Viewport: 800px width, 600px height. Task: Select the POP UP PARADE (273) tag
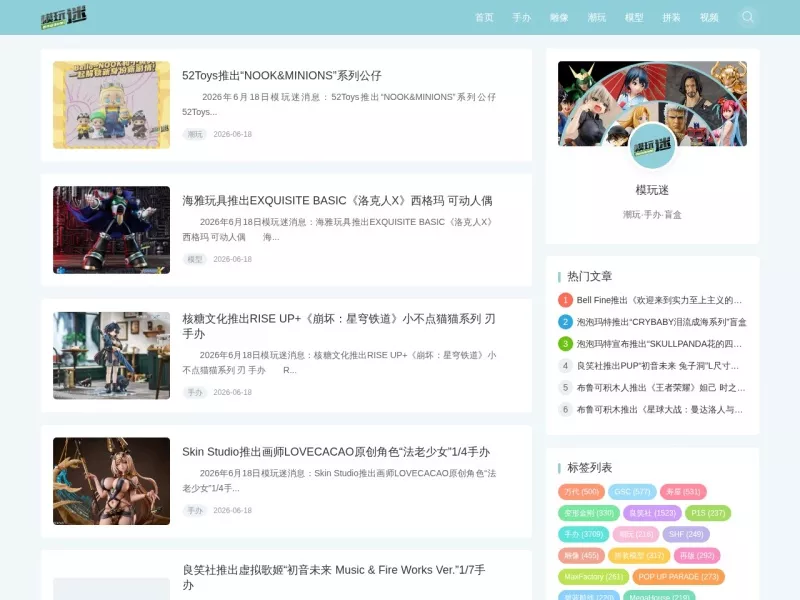(679, 577)
